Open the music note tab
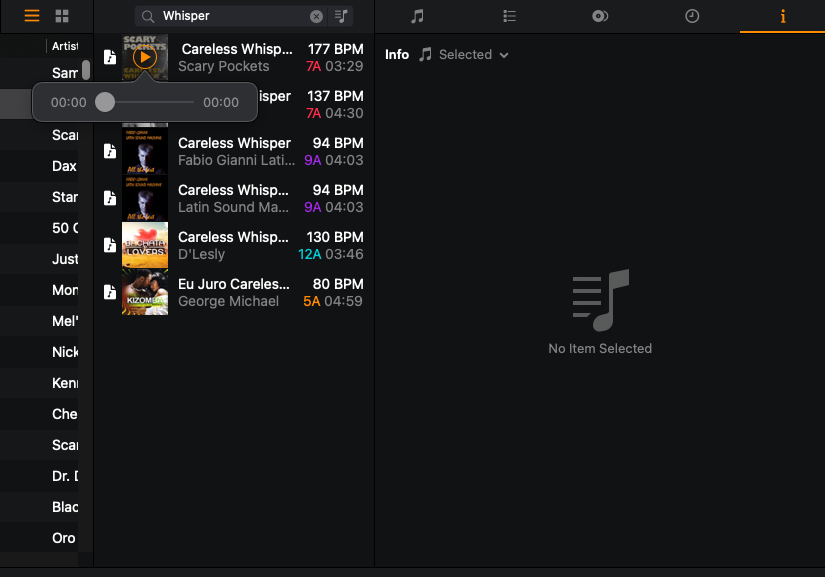 point(417,16)
